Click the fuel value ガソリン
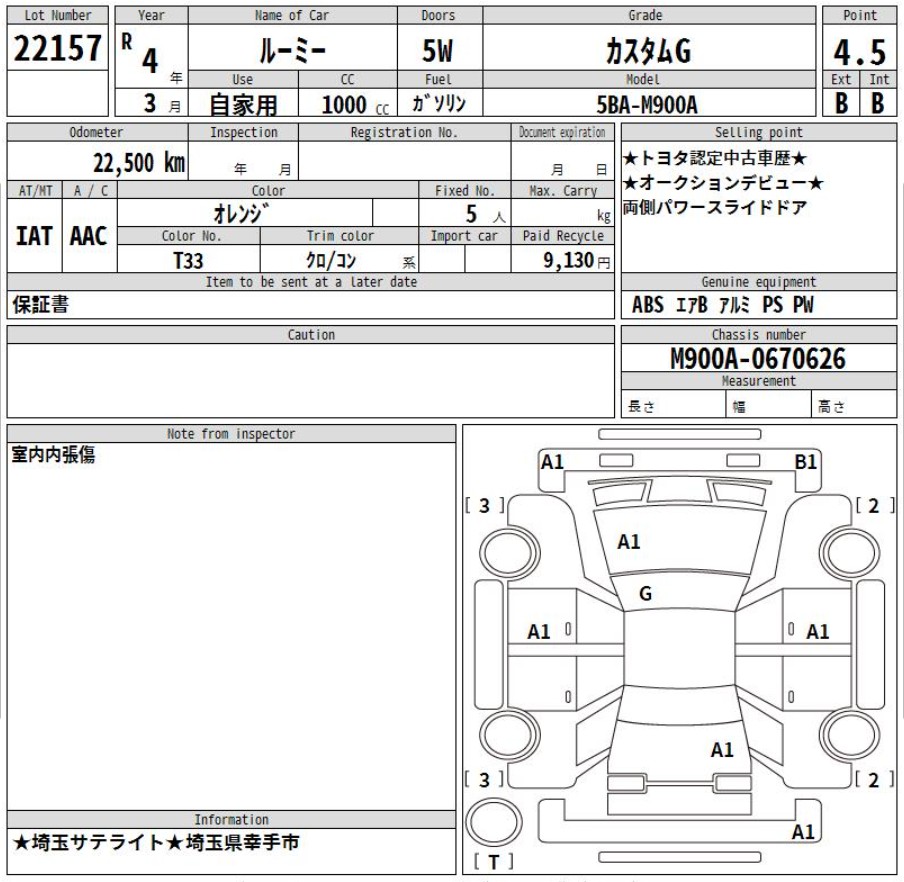 pyautogui.click(x=439, y=103)
